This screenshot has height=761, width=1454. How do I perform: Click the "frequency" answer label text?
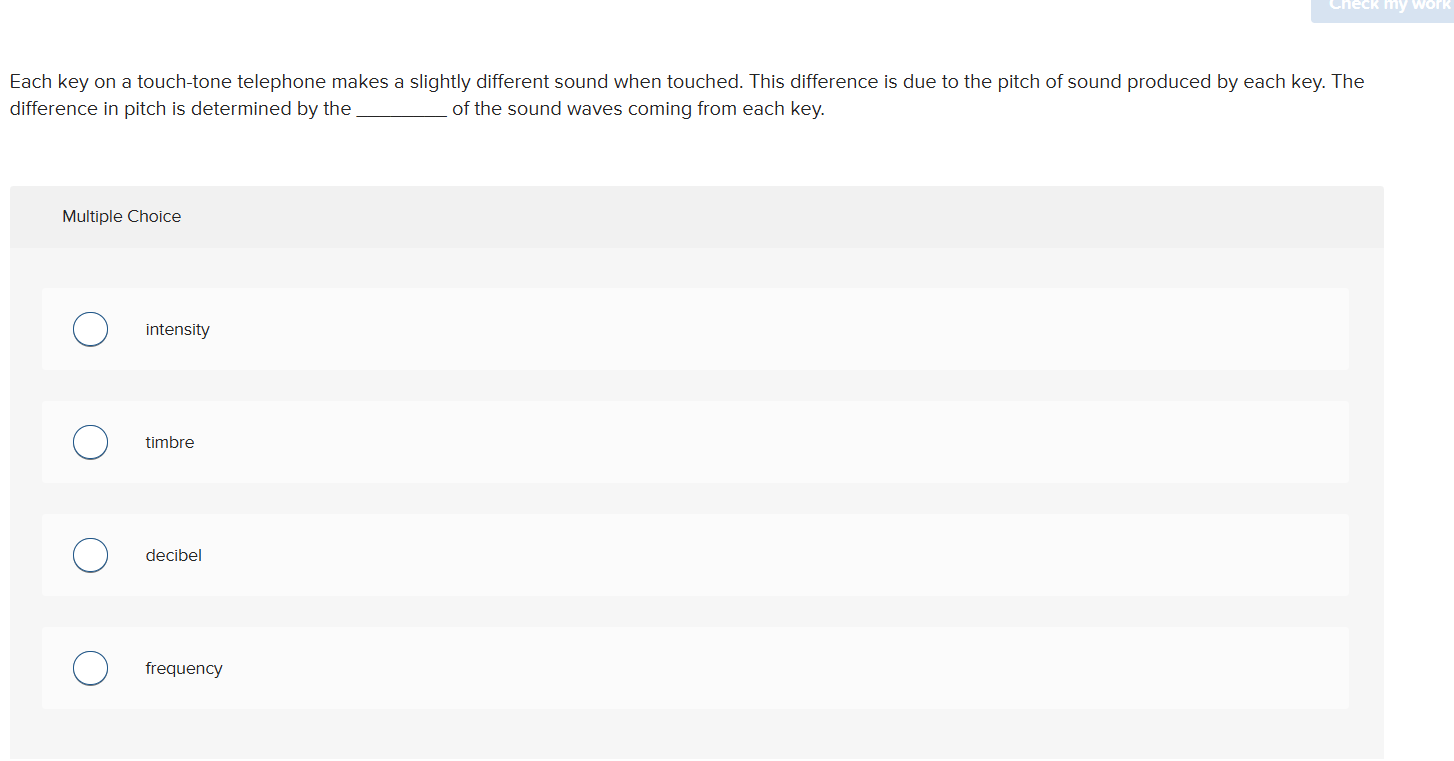[184, 669]
